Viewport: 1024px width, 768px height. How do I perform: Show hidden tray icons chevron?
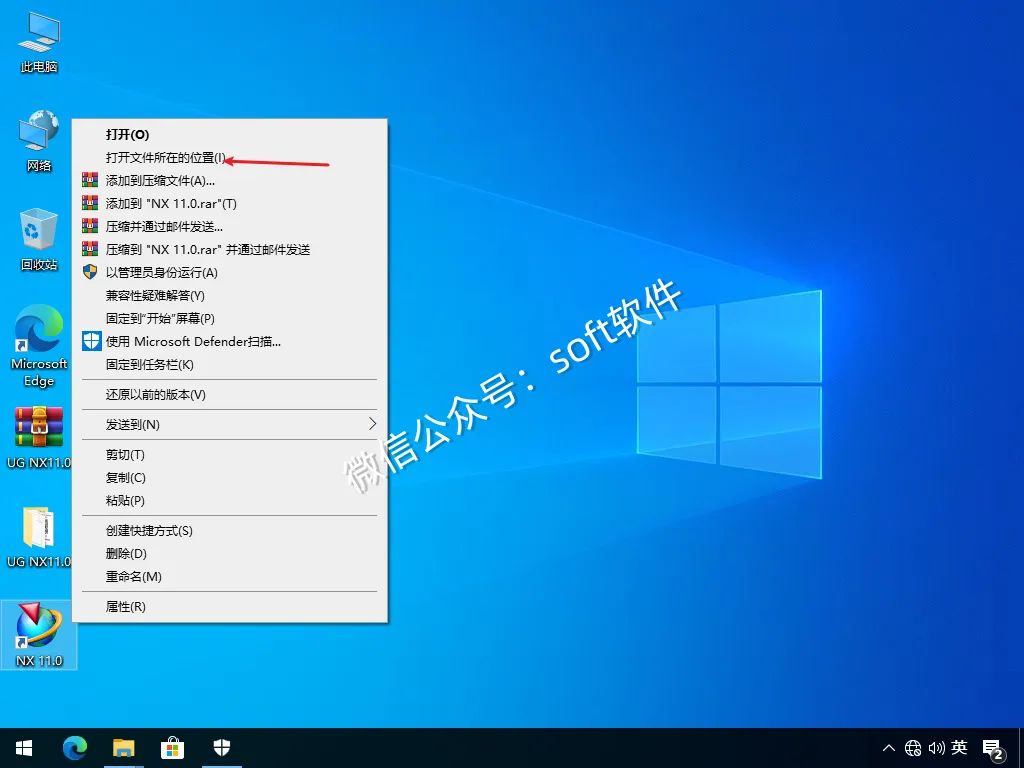(889, 748)
